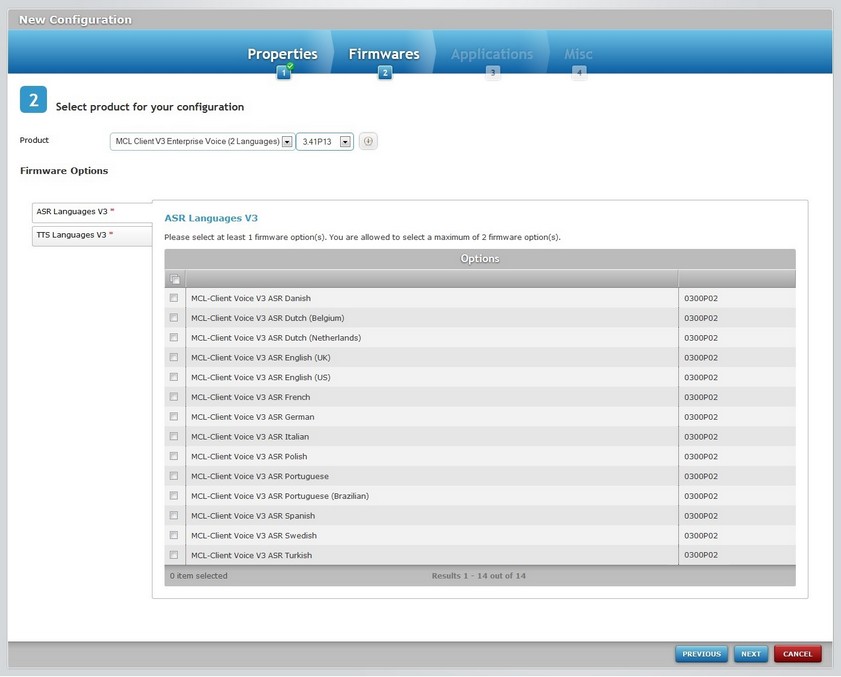Click 'MCL-Client Voice V3 ASR Danish' row text
The width and height of the screenshot is (841, 677).
(x=250, y=298)
